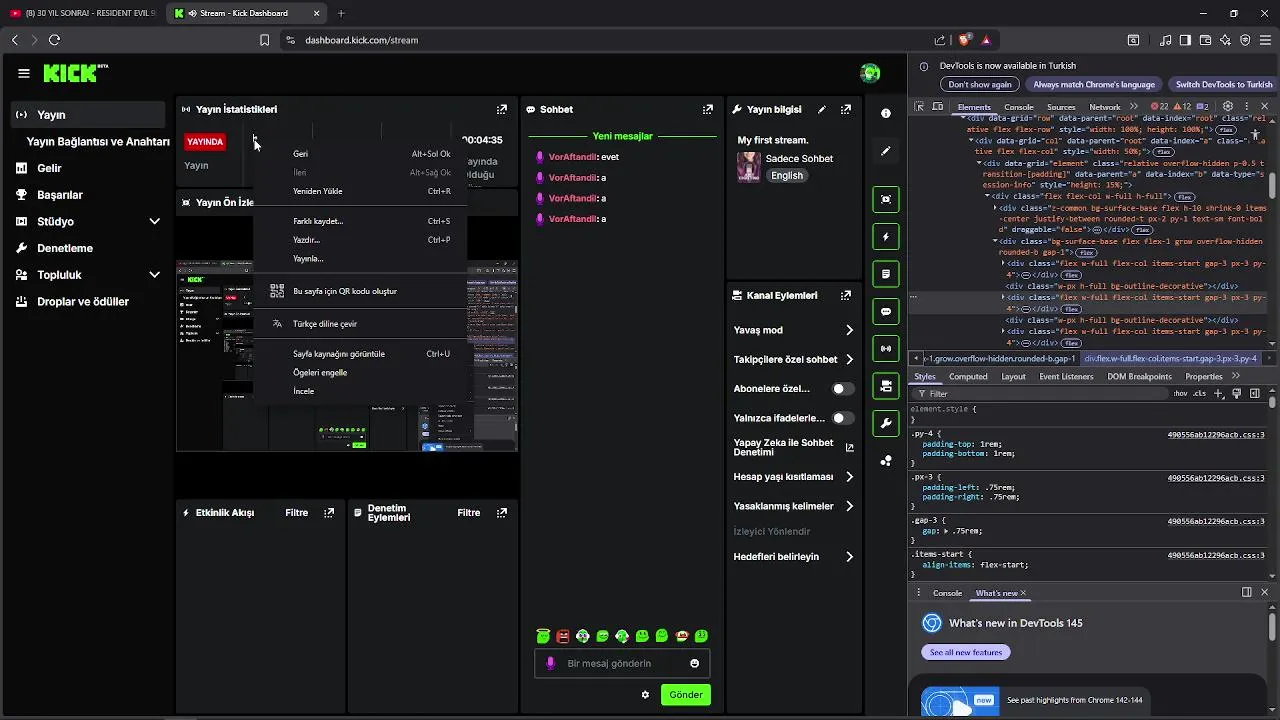Toggle .cls class editor in Styles

click(x=1200, y=394)
